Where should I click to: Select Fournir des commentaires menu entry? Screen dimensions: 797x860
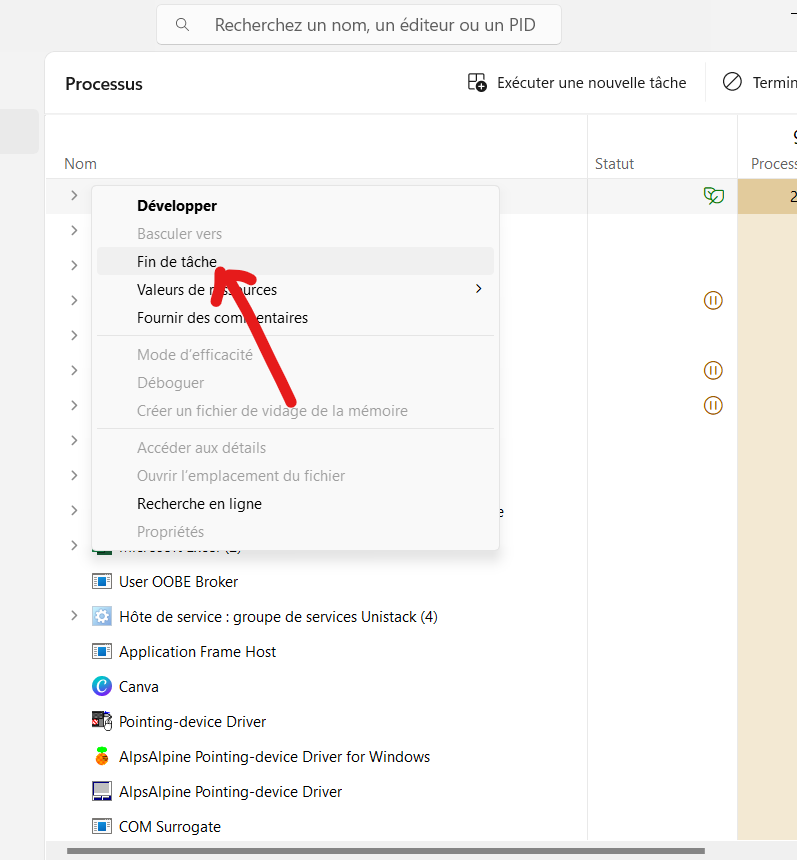click(222, 317)
